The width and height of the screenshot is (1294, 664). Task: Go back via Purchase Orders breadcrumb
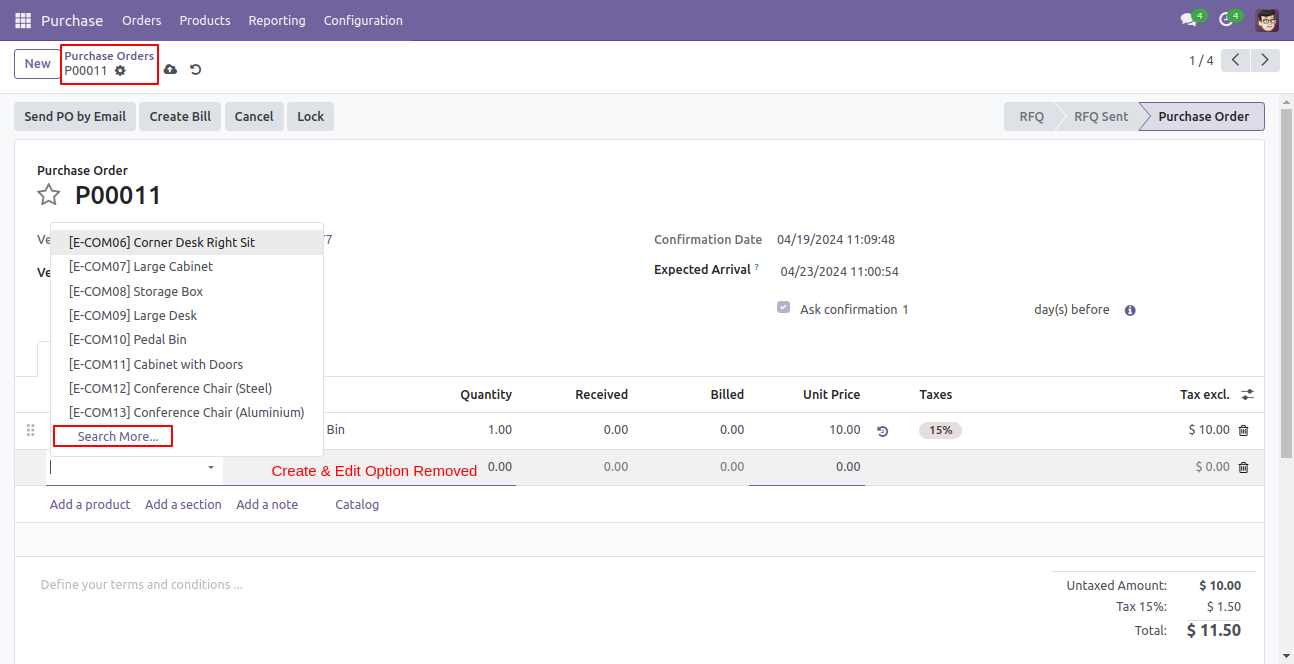click(109, 56)
